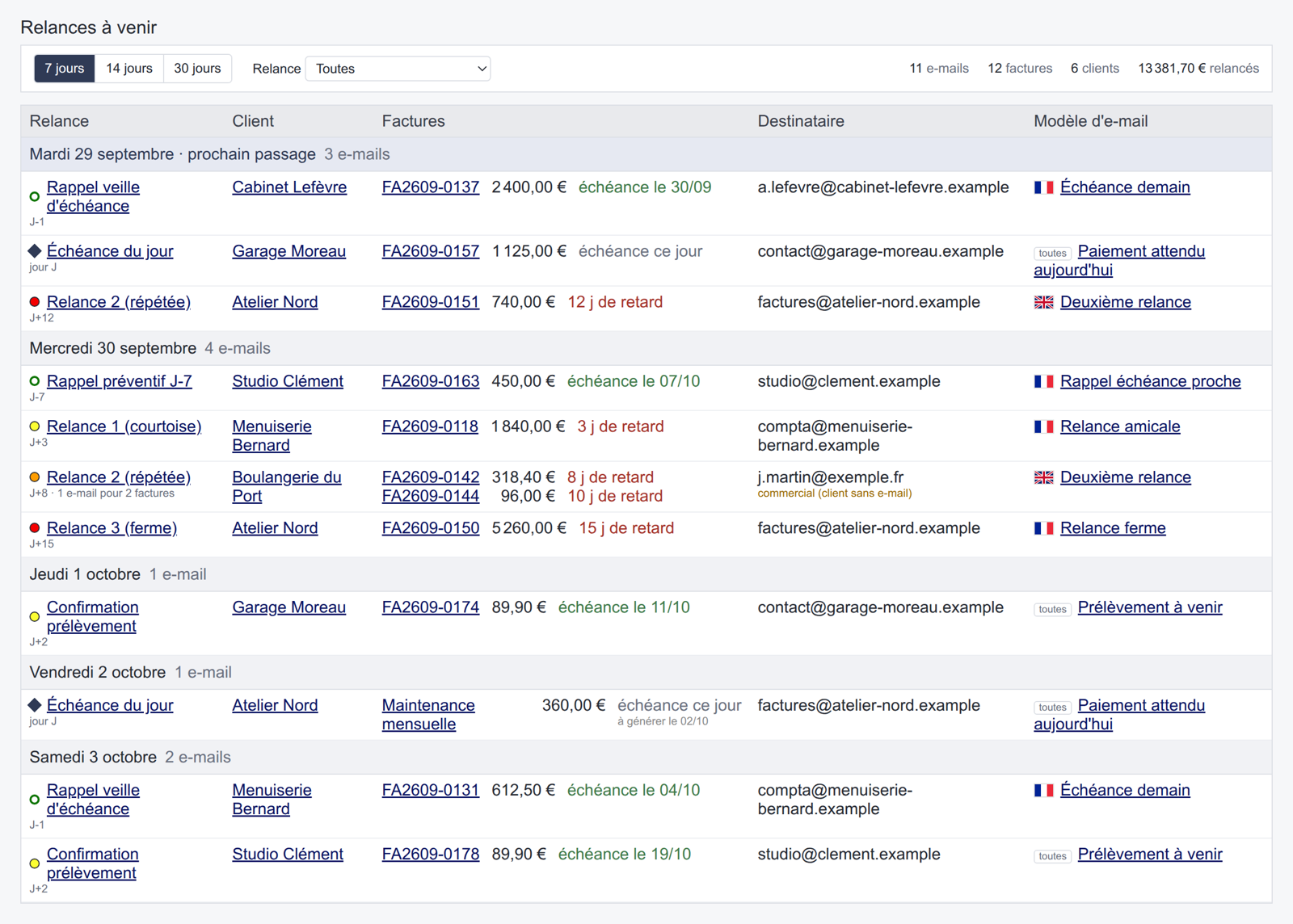Switch to the 14 jours view
Image resolution: width=1293 pixels, height=924 pixels.
(129, 69)
